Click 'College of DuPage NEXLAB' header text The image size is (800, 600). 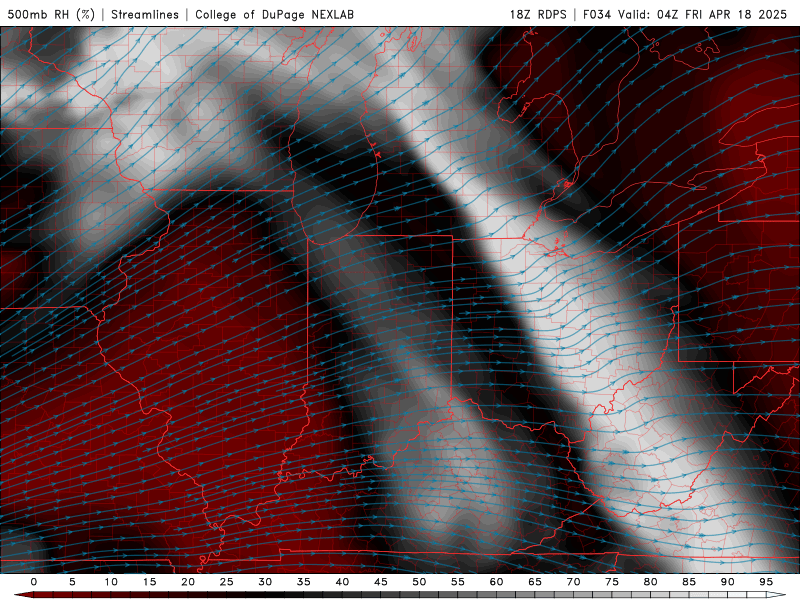tap(274, 14)
